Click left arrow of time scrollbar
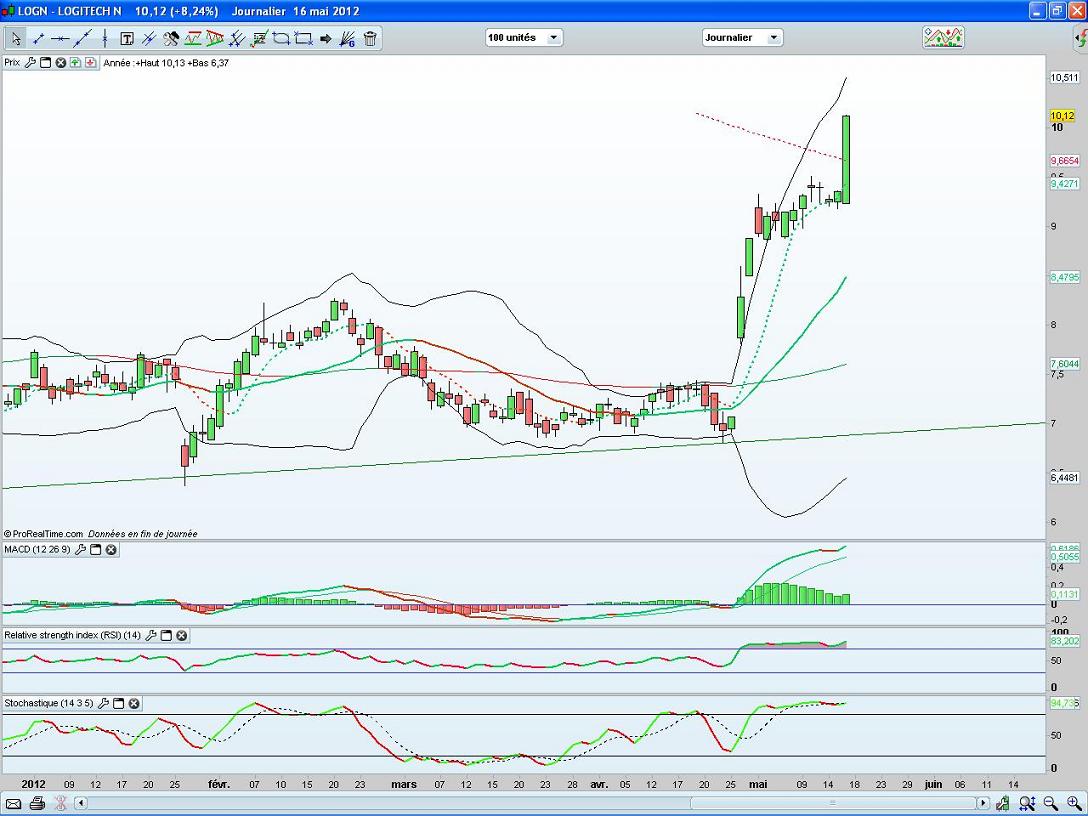 [x=82, y=803]
